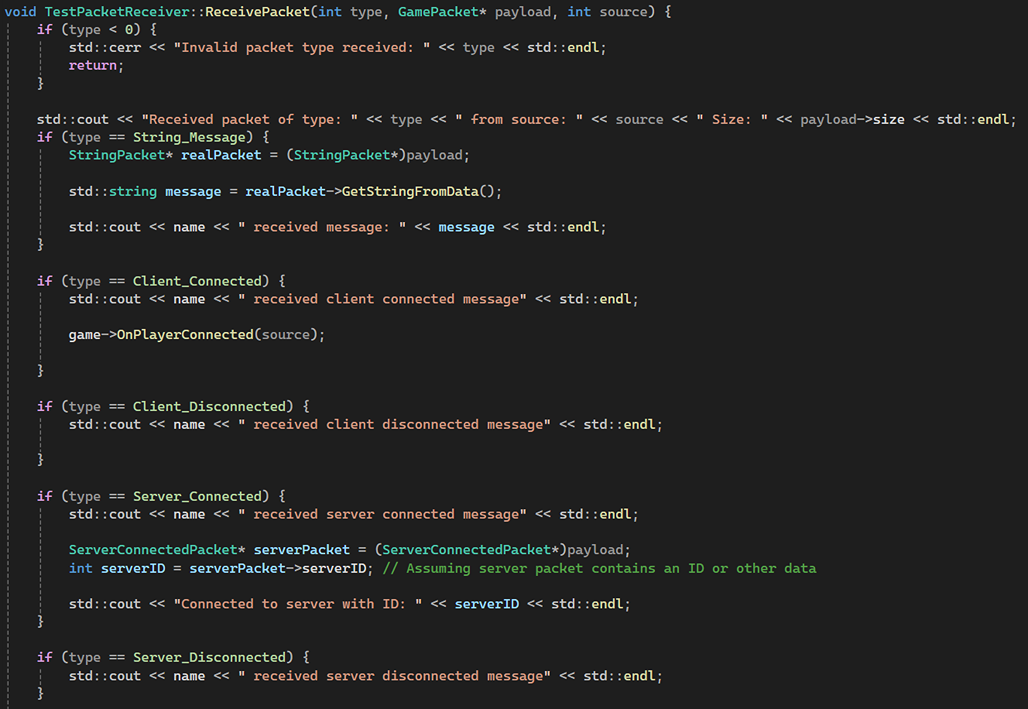Click the OnPlayerConnected method call

(x=185, y=334)
